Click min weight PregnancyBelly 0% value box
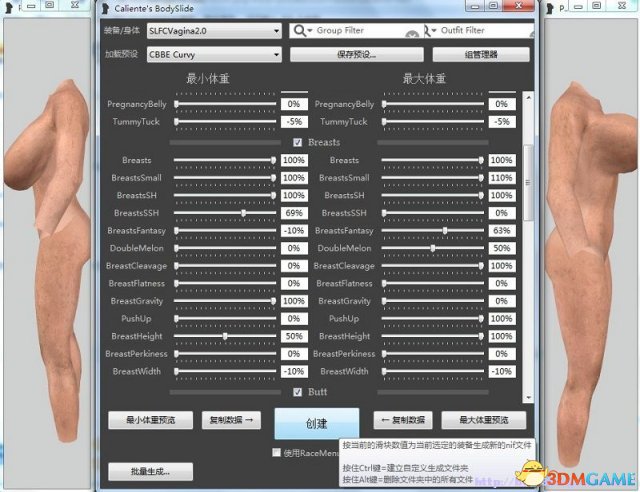 pos(294,104)
